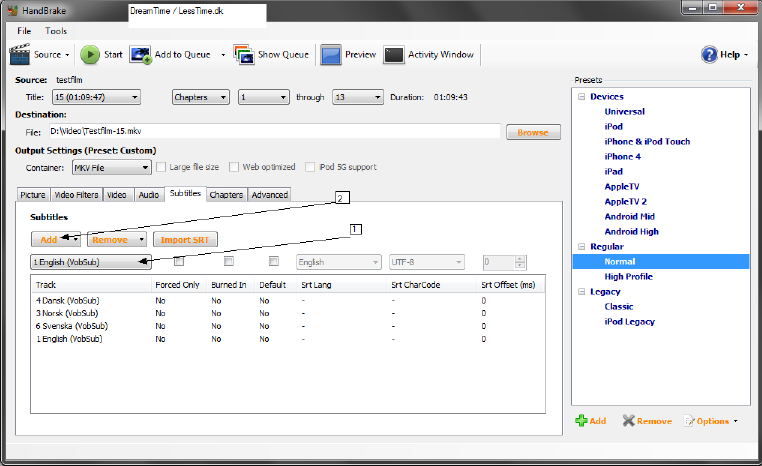Click the blue Help question mark icon
This screenshot has height=466, width=762.
tap(709, 54)
